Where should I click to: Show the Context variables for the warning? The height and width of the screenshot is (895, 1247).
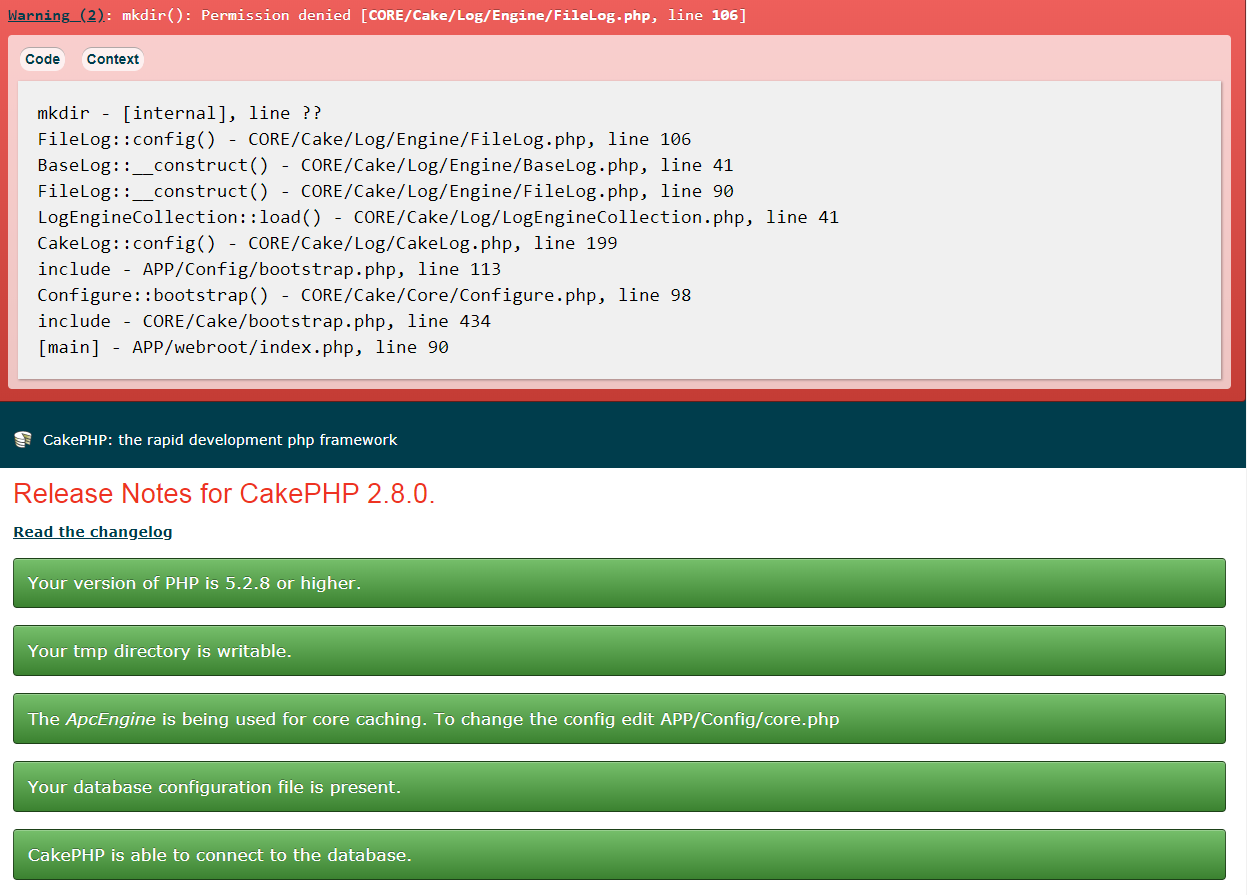112,59
